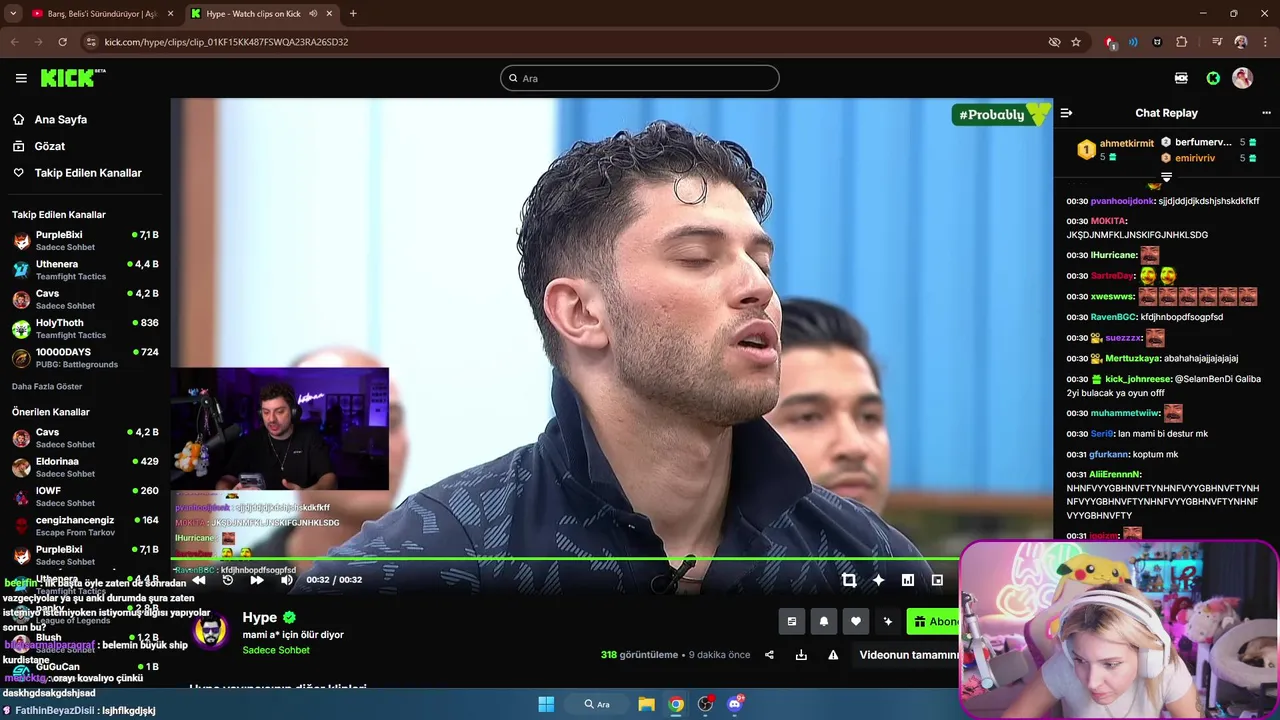This screenshot has height=720, width=1280.
Task: Open Chrome extensions puzzle icon
Action: click(1181, 42)
